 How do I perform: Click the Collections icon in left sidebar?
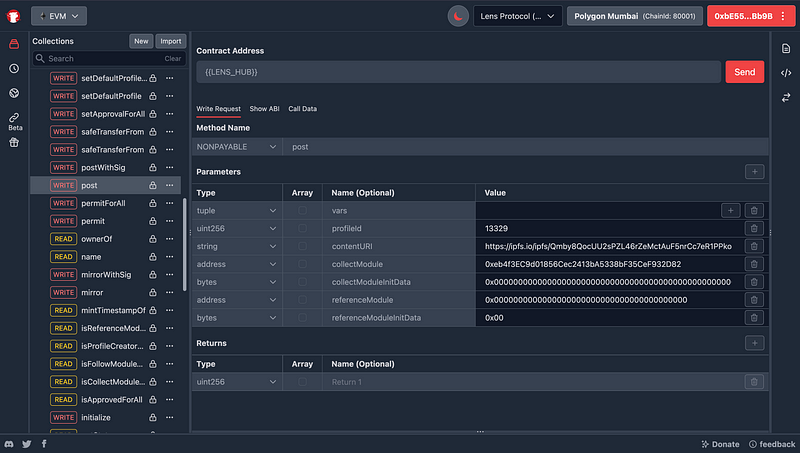tap(14, 45)
